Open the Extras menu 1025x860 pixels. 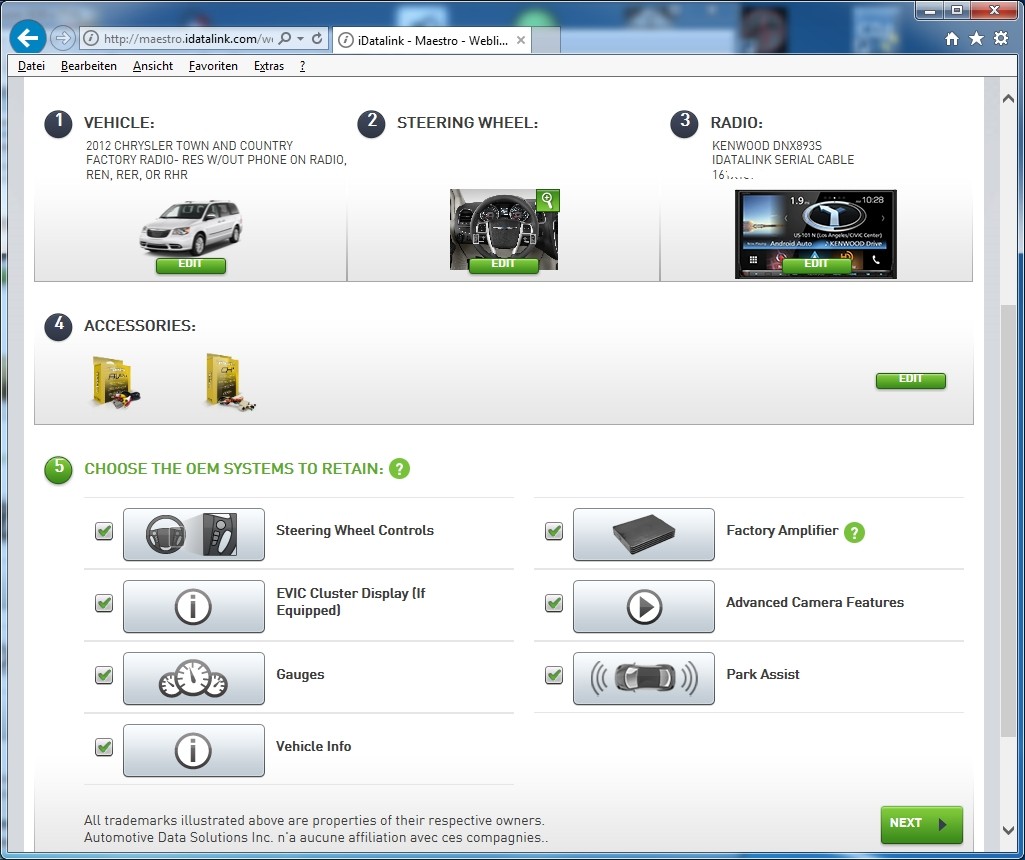point(269,66)
